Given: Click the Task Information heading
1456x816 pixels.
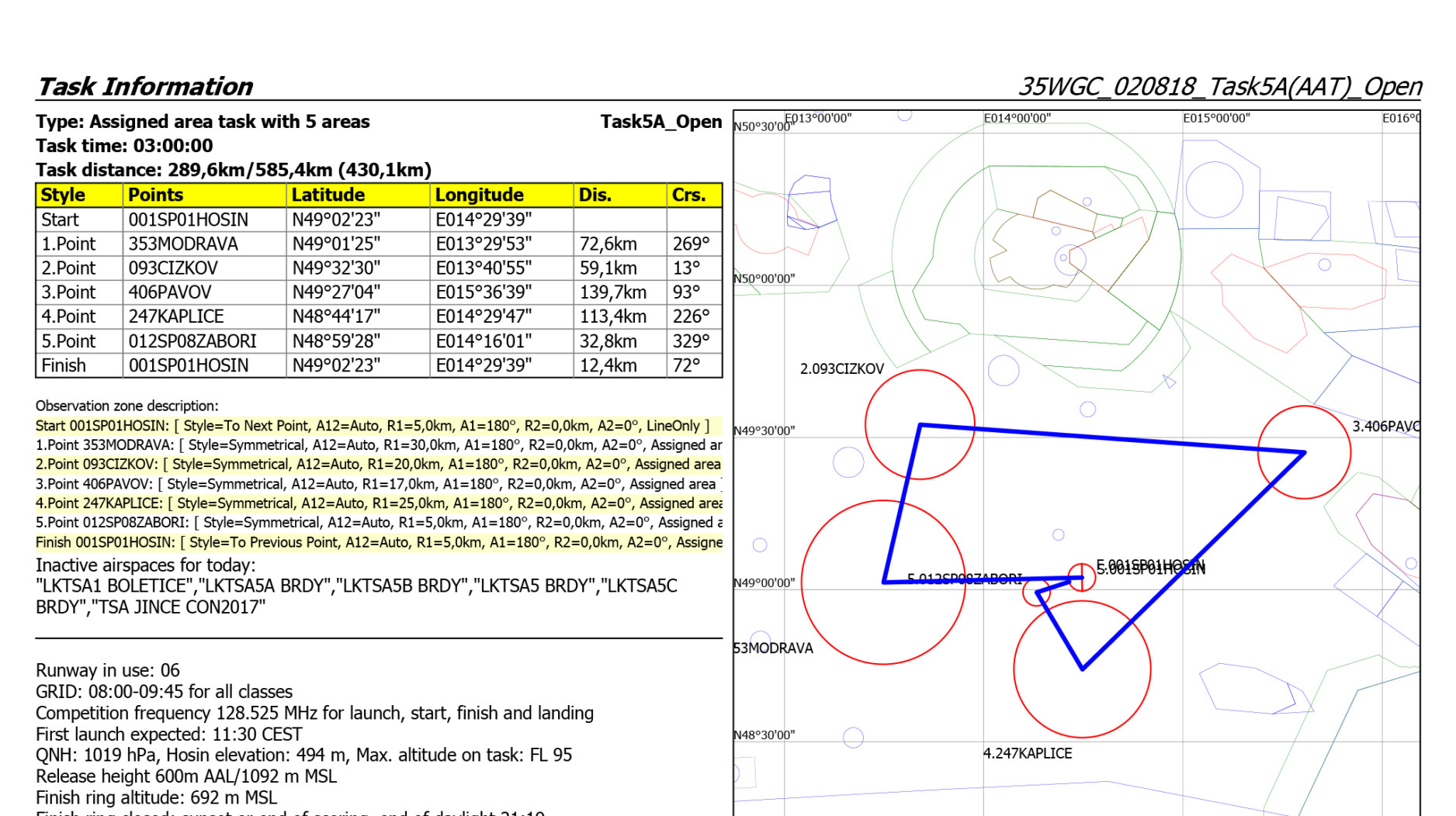Looking at the screenshot, I should (145, 86).
